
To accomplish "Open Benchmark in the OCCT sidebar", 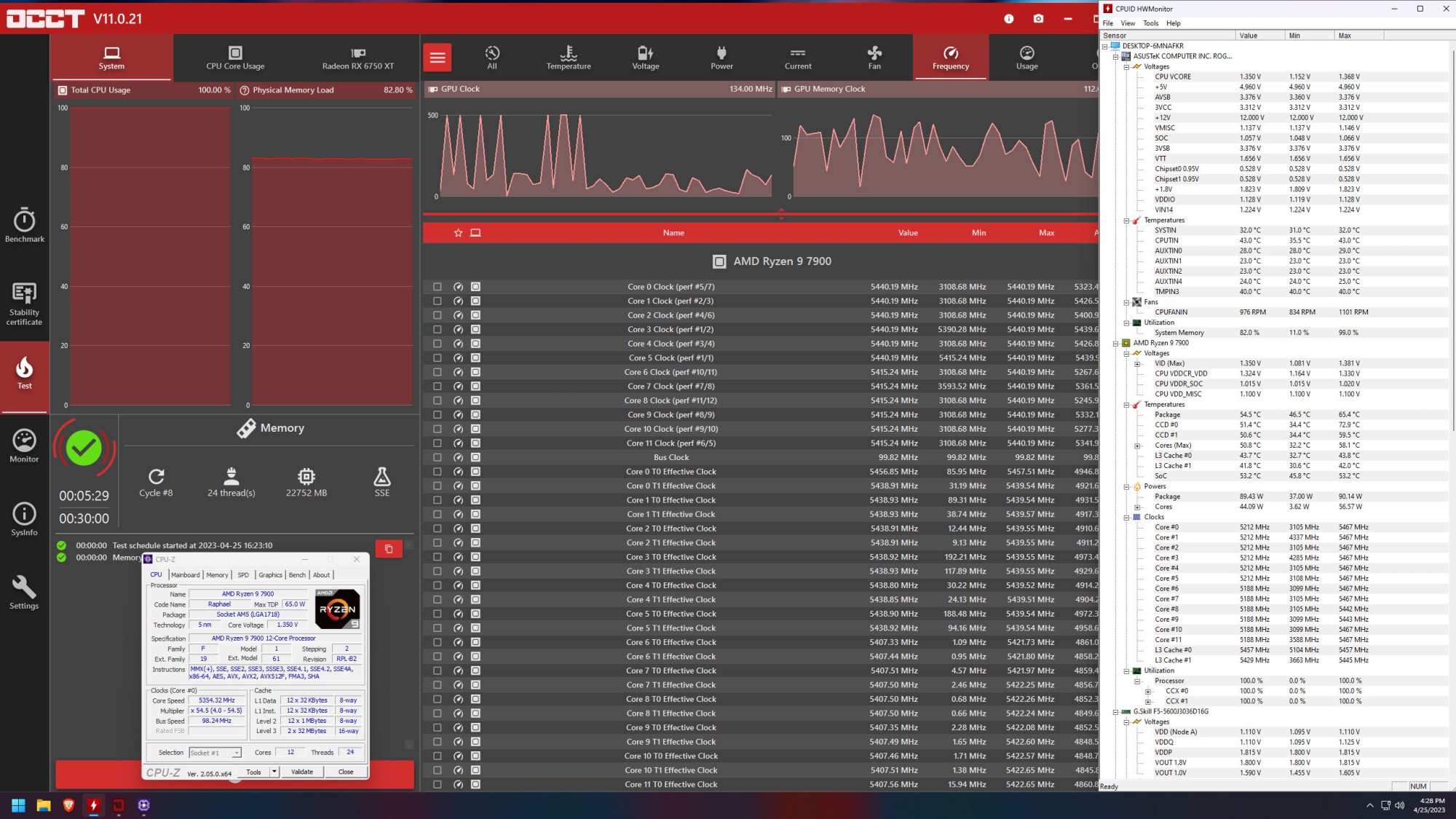I will click(25, 225).
